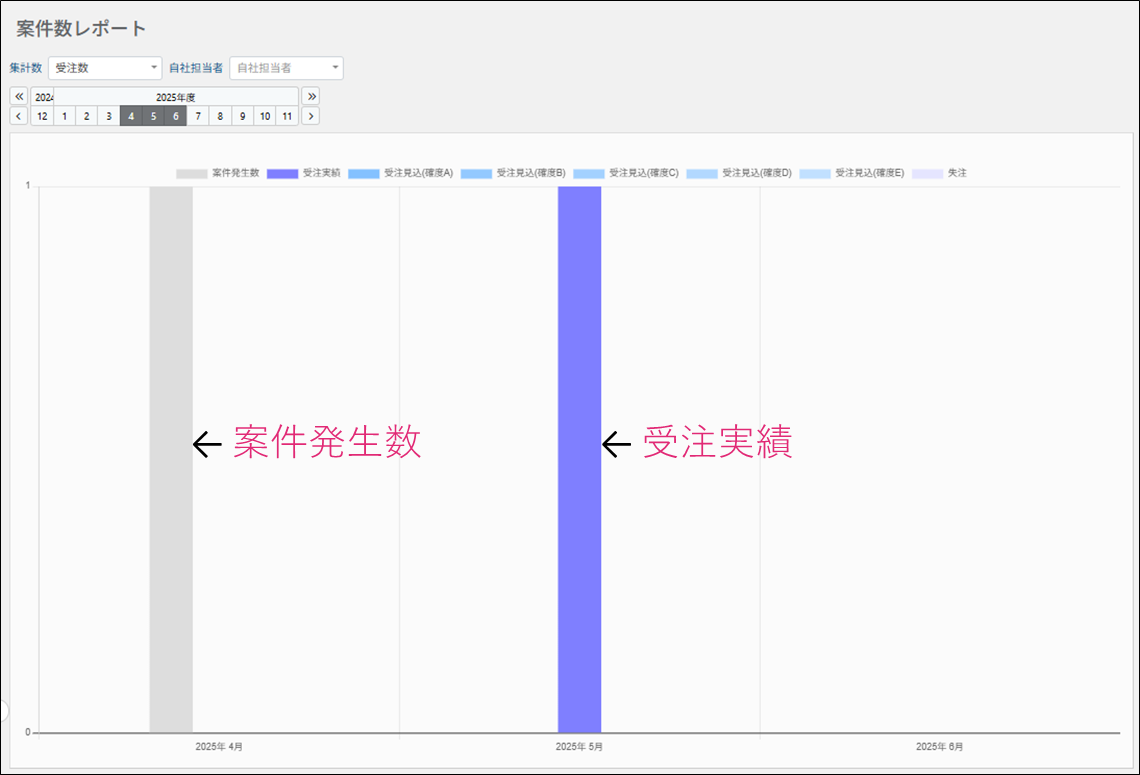Toggle 受注見込(確度E) legend item
Image resolution: width=1140 pixels, height=775 pixels.
852,173
